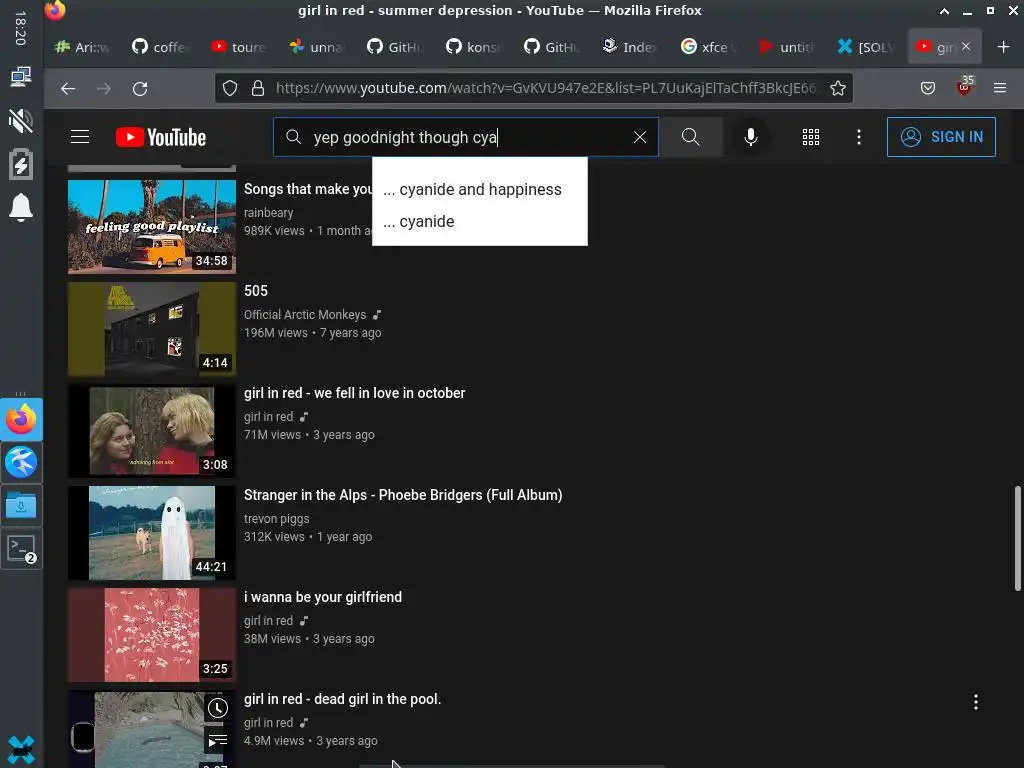Image resolution: width=1024 pixels, height=768 pixels.
Task: Click girl in red - we fell in love title
Action: pyautogui.click(x=355, y=393)
